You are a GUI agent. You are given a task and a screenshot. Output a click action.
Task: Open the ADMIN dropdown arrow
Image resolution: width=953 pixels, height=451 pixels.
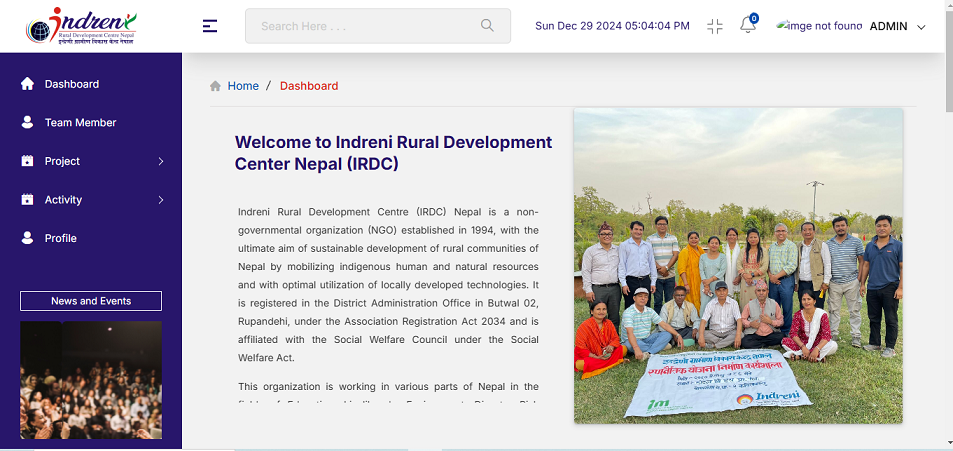921,27
